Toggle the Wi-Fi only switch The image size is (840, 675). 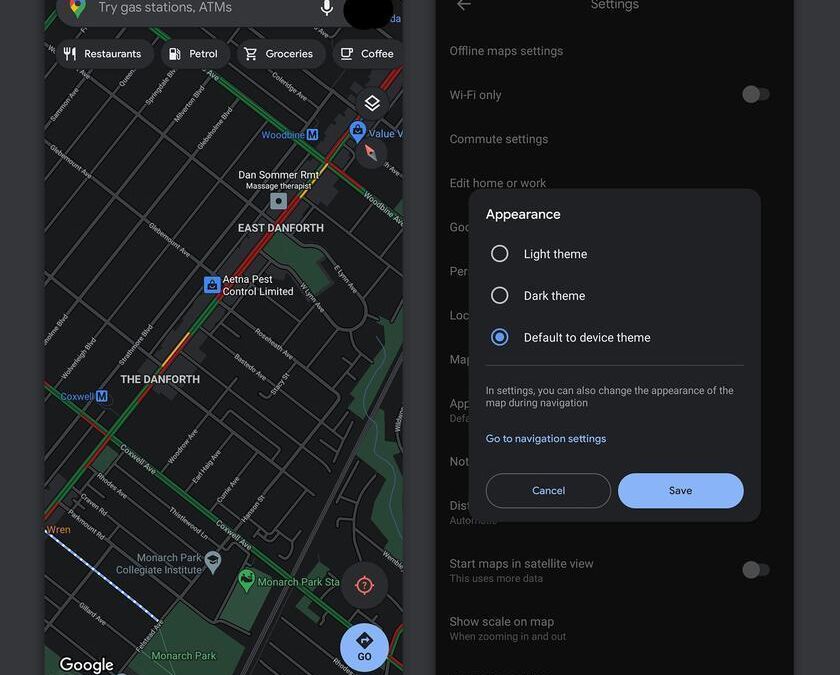pyautogui.click(x=756, y=94)
